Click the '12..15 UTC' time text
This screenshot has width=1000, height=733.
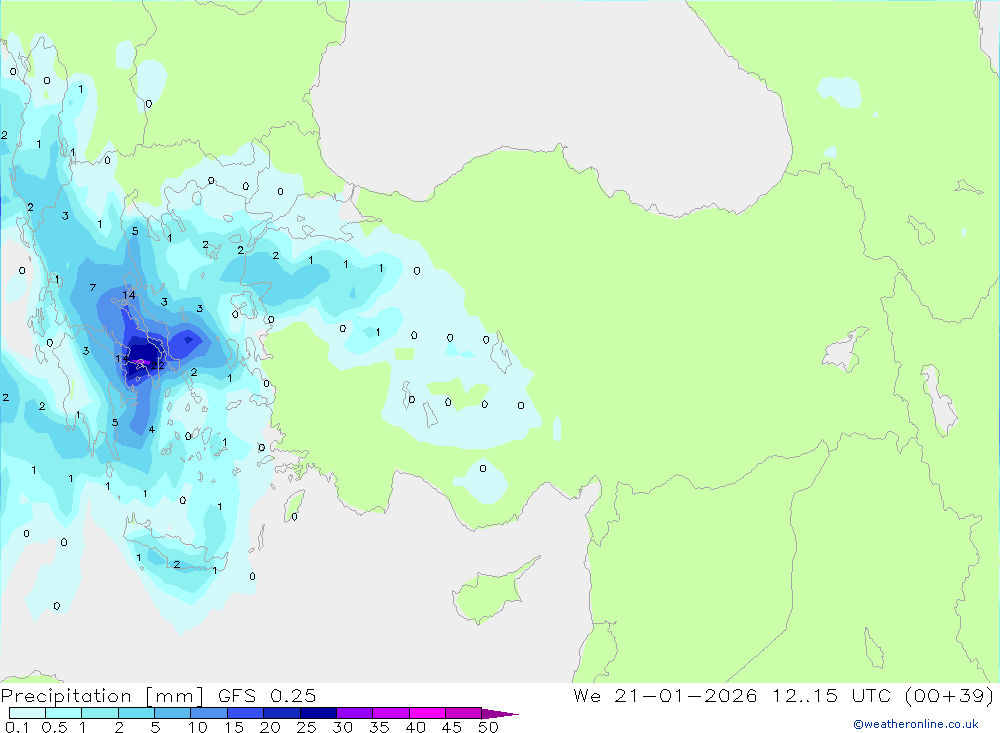(x=832, y=696)
